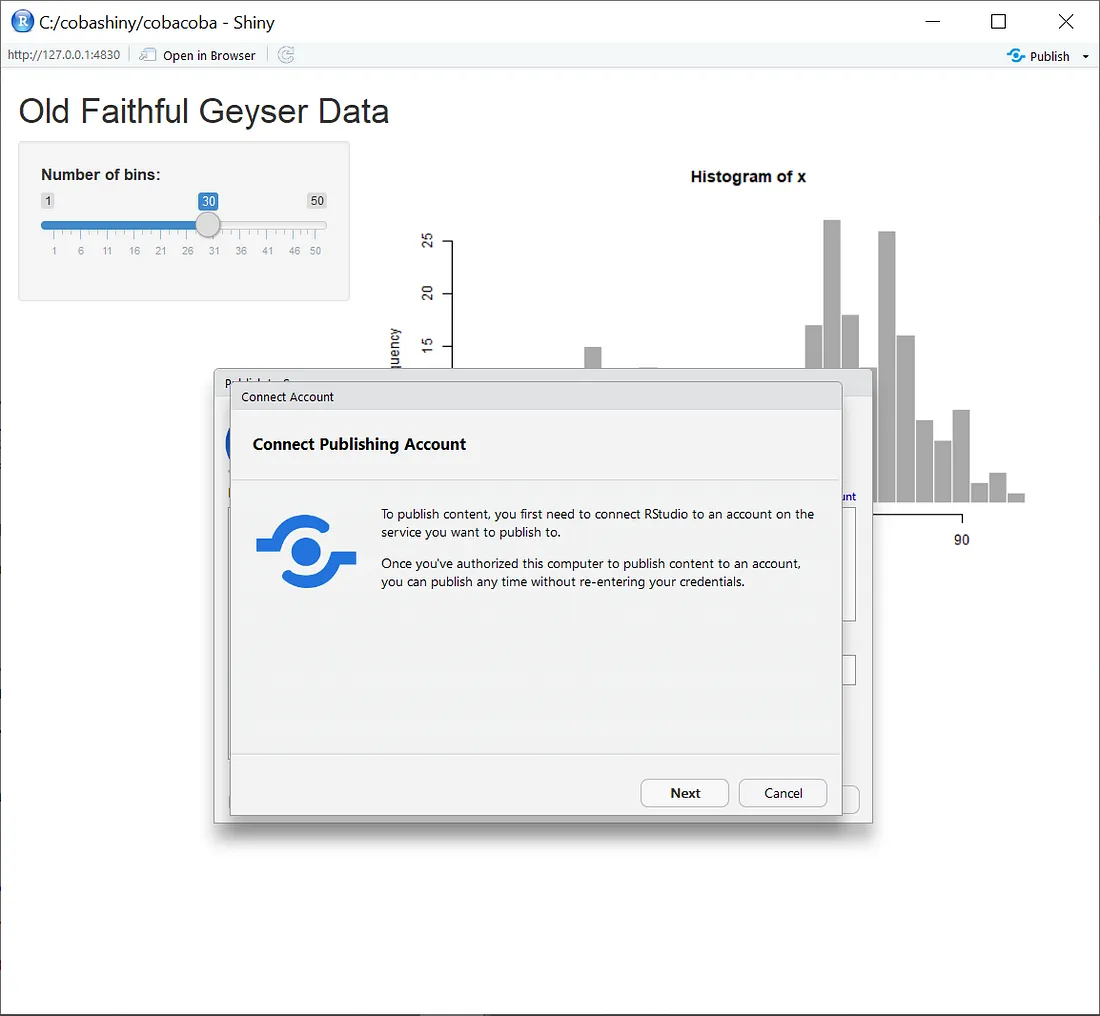Screen dimensions: 1100x1016
Task: Click the R logo in the title bar
Action: [22, 21]
